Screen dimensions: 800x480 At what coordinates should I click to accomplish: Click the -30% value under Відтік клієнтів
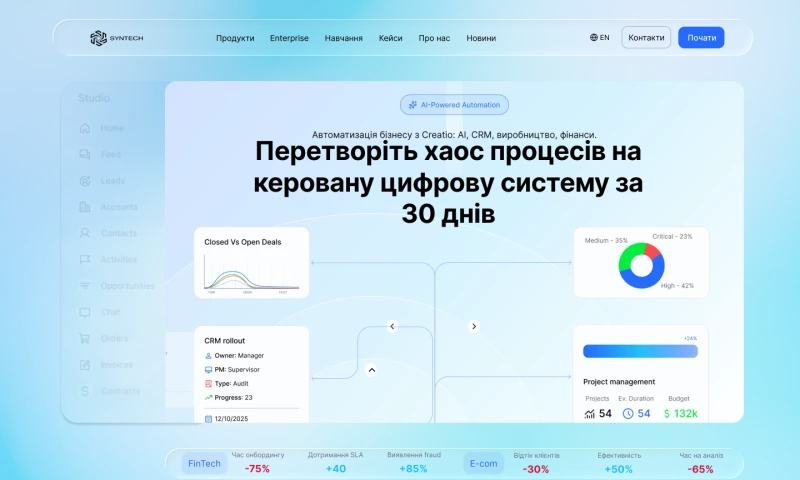pos(536,469)
